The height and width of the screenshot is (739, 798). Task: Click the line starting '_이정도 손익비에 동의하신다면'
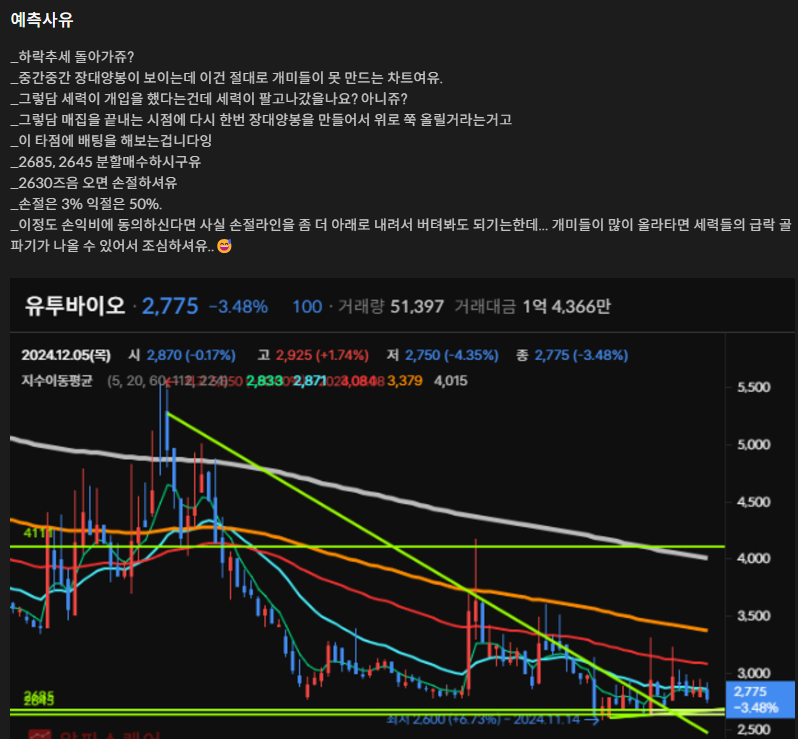click(x=401, y=235)
